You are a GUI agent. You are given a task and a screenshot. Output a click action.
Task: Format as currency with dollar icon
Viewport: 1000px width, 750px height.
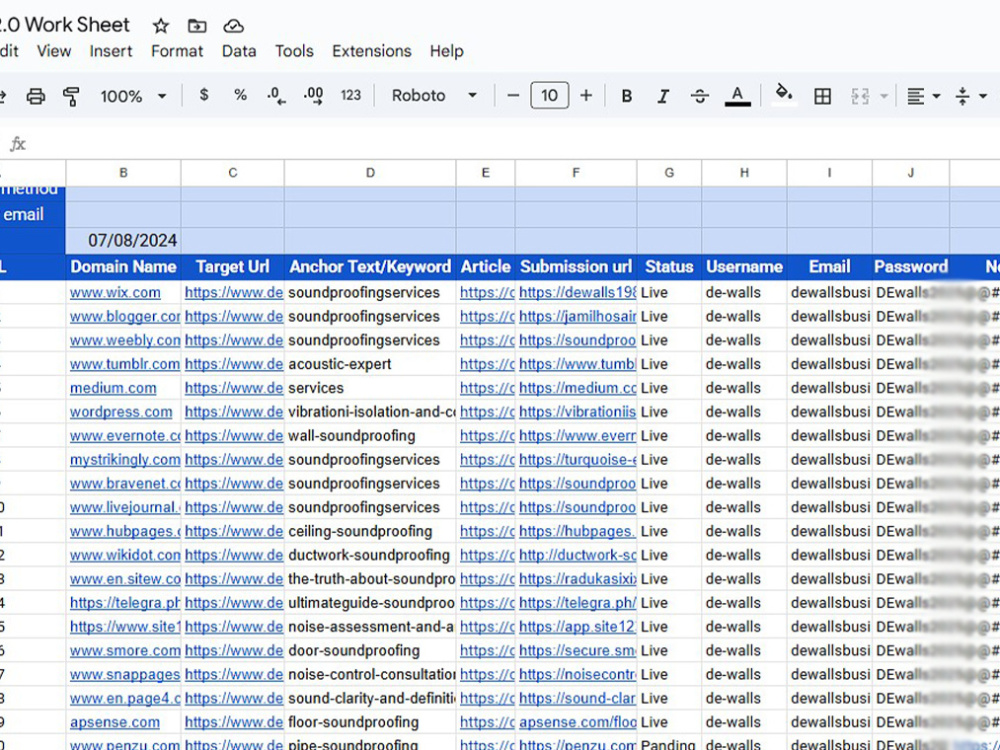203,95
